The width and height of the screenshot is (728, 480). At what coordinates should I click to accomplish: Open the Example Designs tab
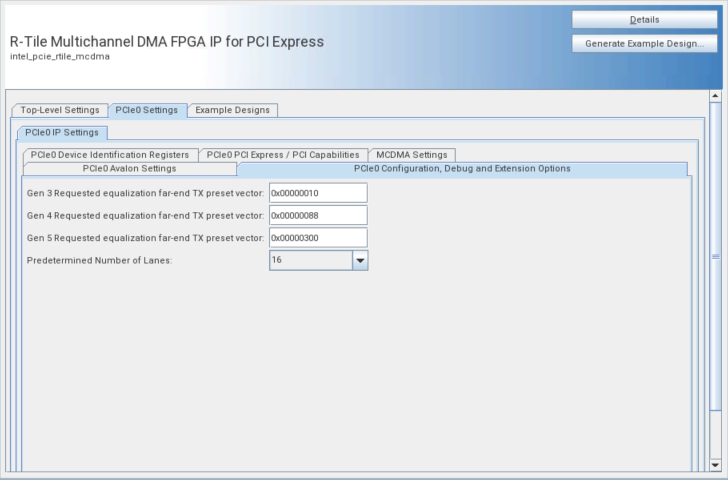coord(232,110)
